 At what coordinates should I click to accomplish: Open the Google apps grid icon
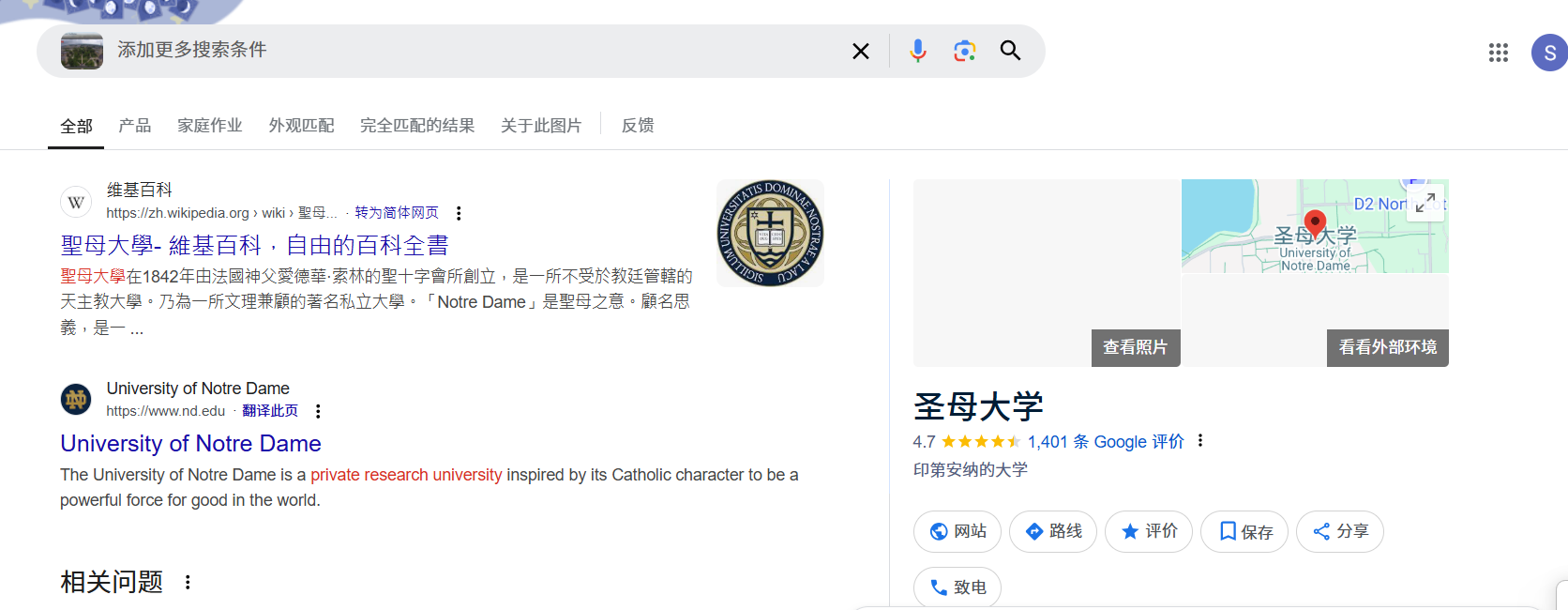pyautogui.click(x=1499, y=53)
